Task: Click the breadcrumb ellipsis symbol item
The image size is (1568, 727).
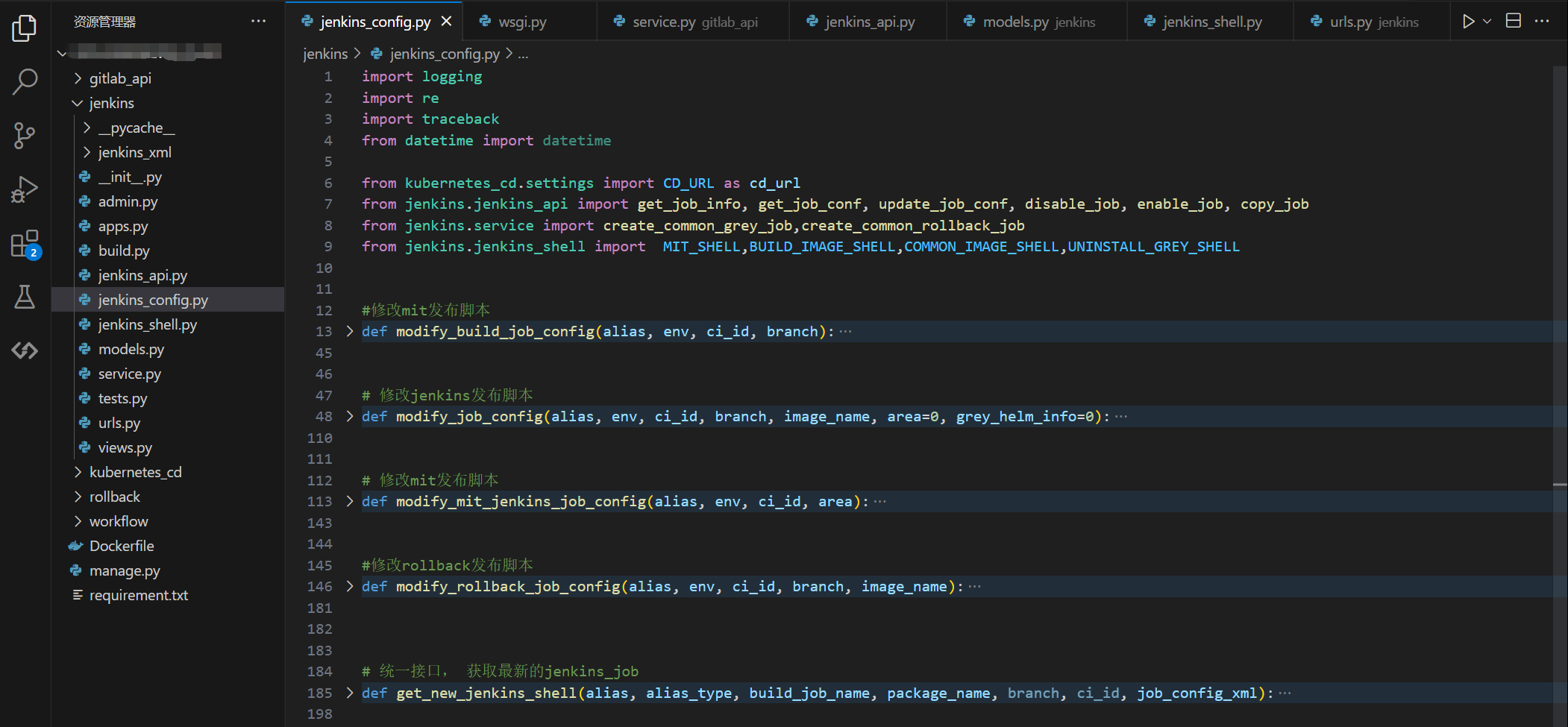Action: click(x=523, y=54)
